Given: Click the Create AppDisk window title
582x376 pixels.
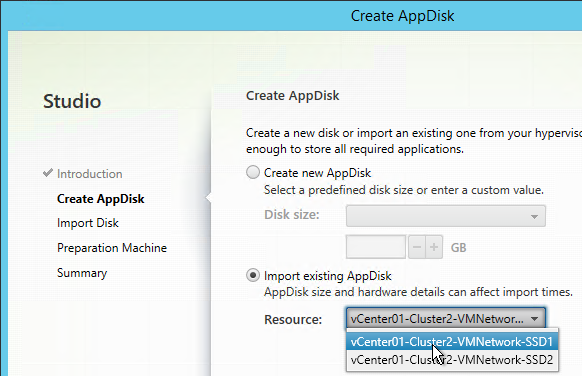Looking at the screenshot, I should tap(402, 16).
